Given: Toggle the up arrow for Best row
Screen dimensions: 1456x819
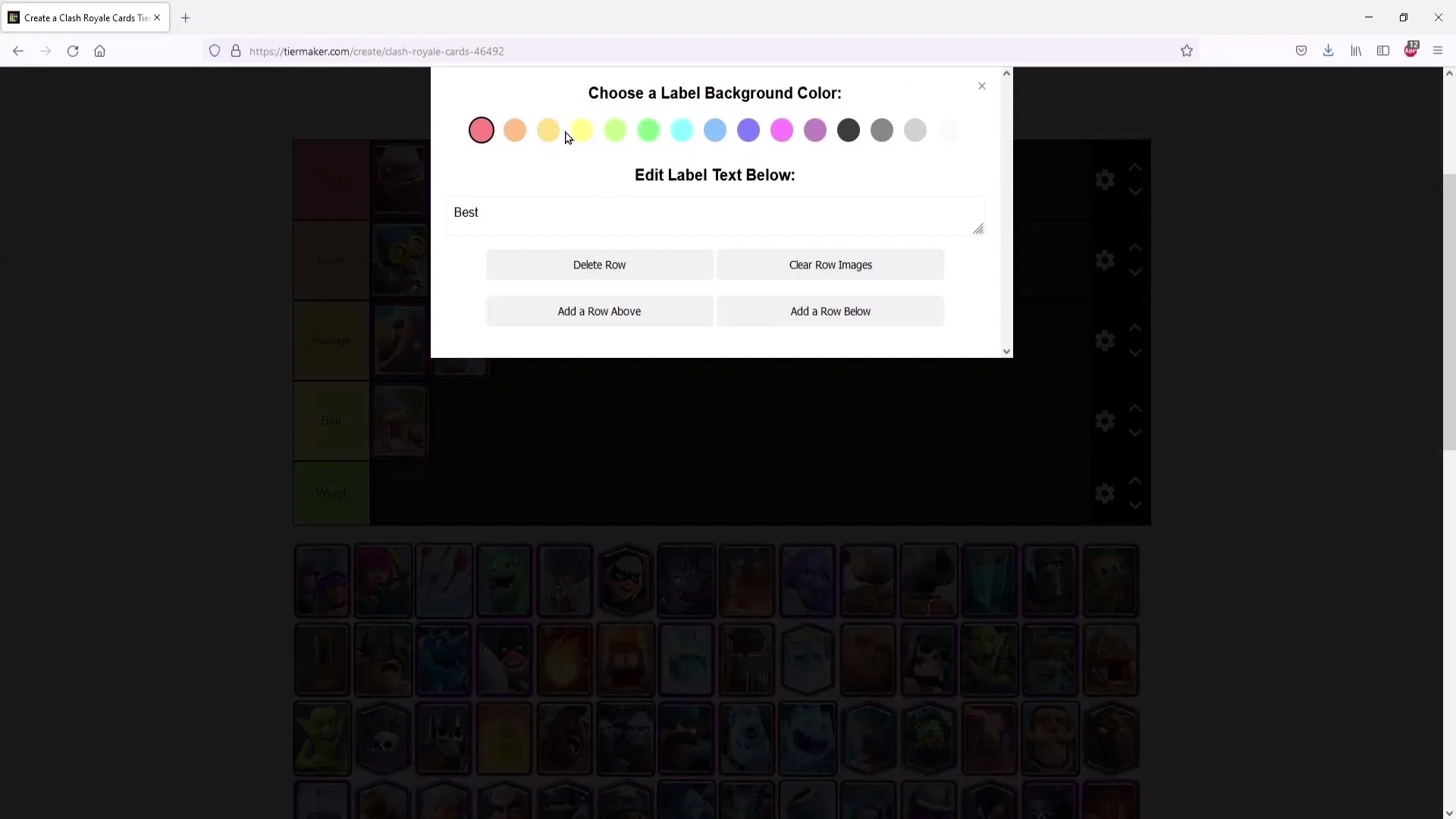Looking at the screenshot, I should (x=1136, y=168).
